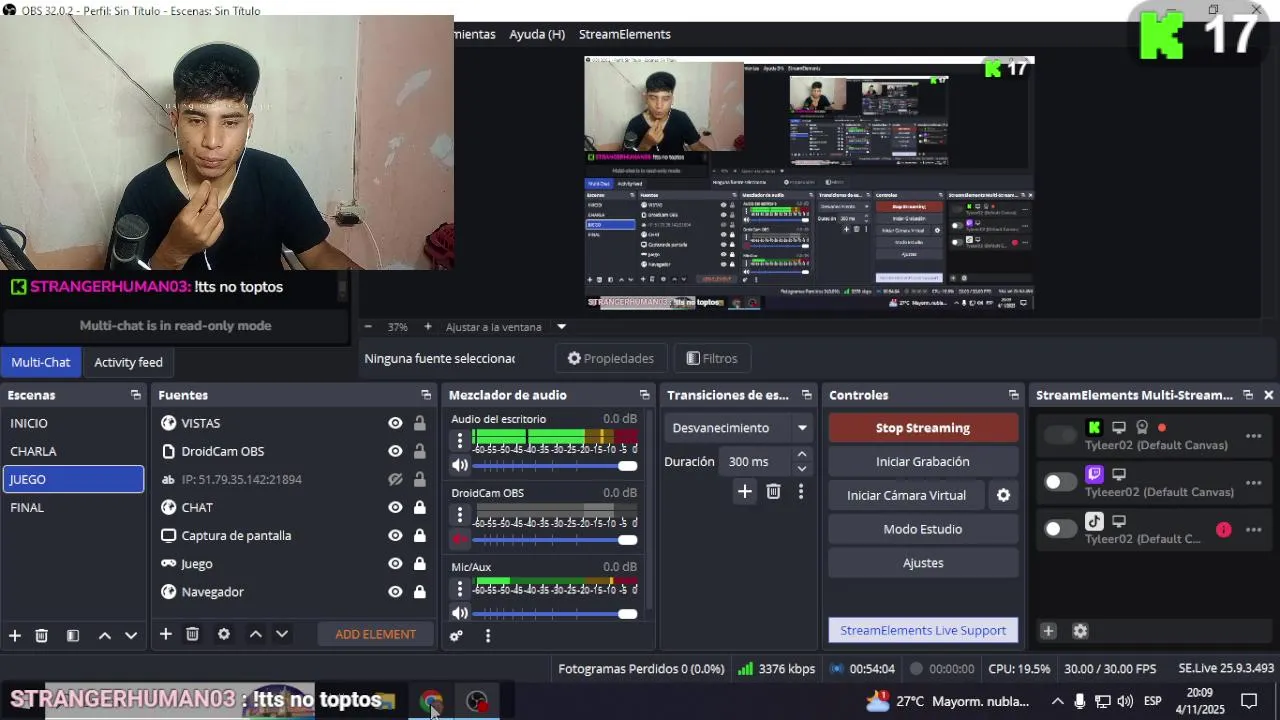This screenshot has height=720, width=1280.
Task: Open advanced audio properties gears icon
Action: (x=456, y=635)
